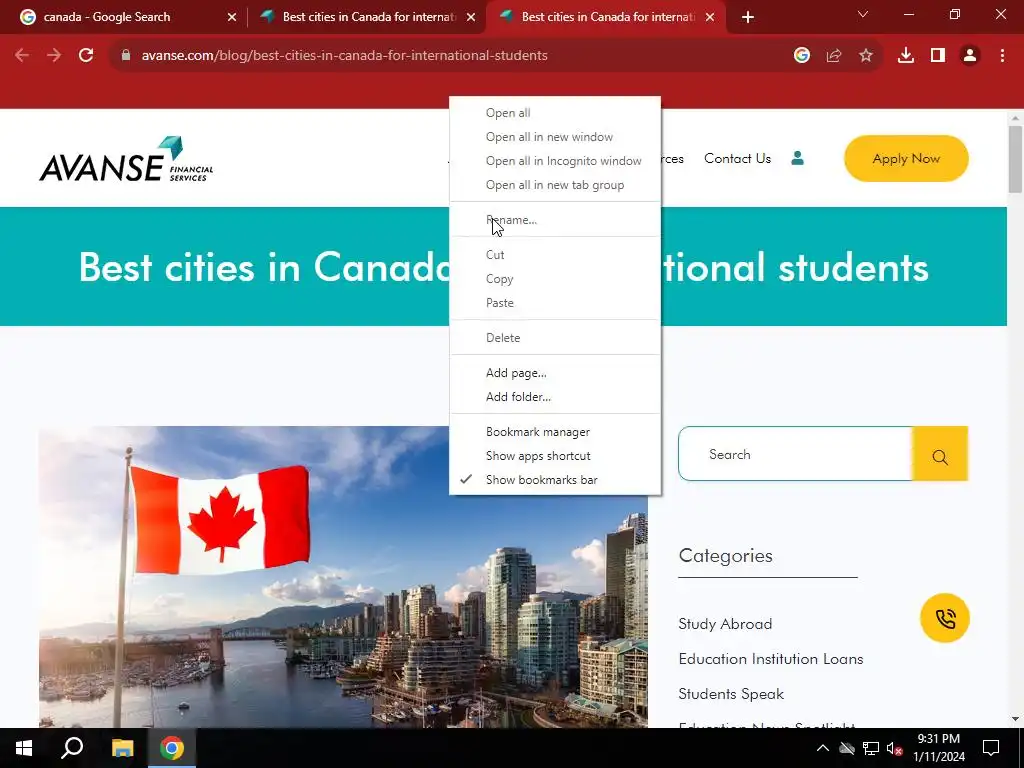Select Paste in context menu
This screenshot has height=768, width=1024.
pos(555,303)
